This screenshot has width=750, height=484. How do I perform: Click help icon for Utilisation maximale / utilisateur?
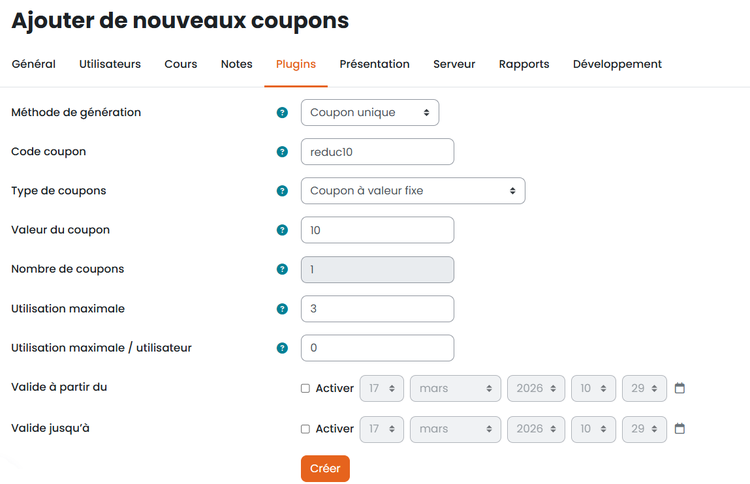282,348
